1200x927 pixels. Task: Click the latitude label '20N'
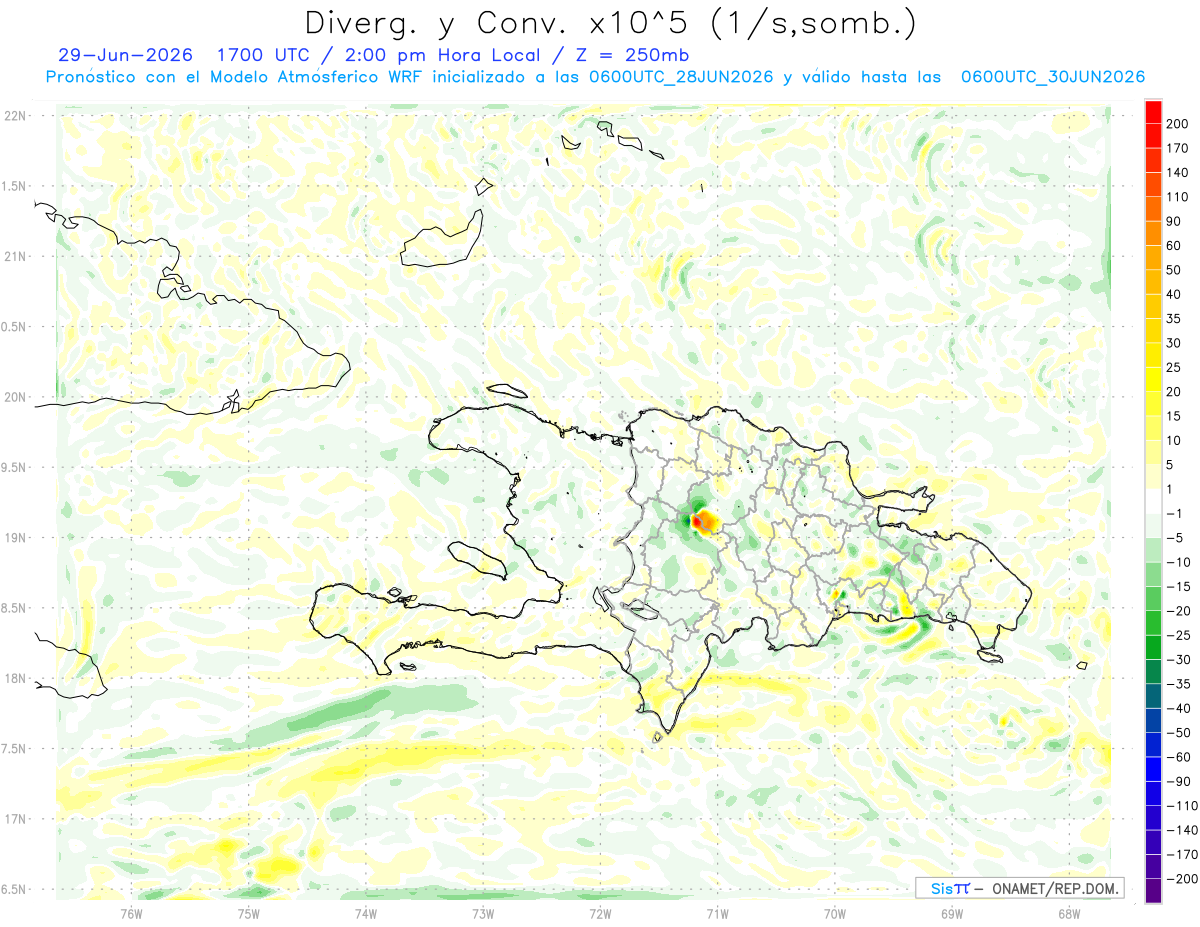(14, 397)
